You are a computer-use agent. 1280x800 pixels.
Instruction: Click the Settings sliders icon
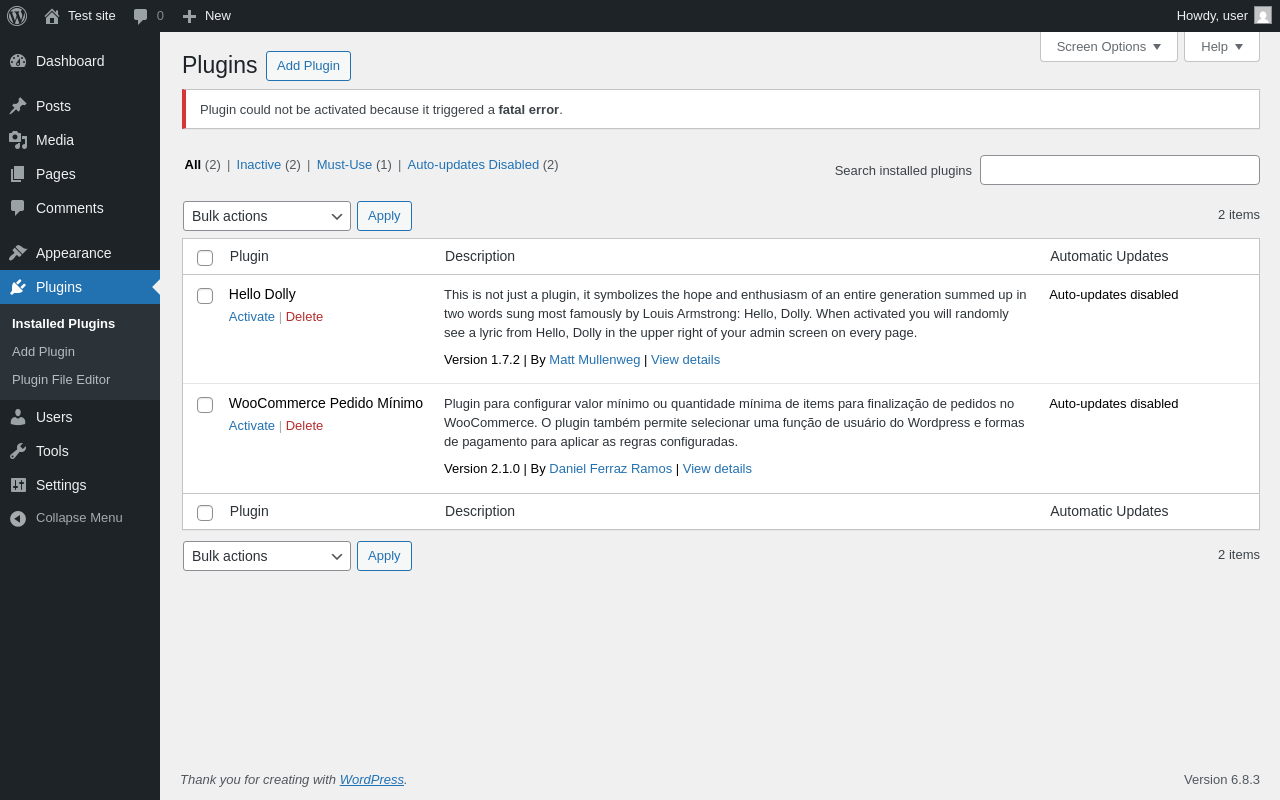click(18, 485)
